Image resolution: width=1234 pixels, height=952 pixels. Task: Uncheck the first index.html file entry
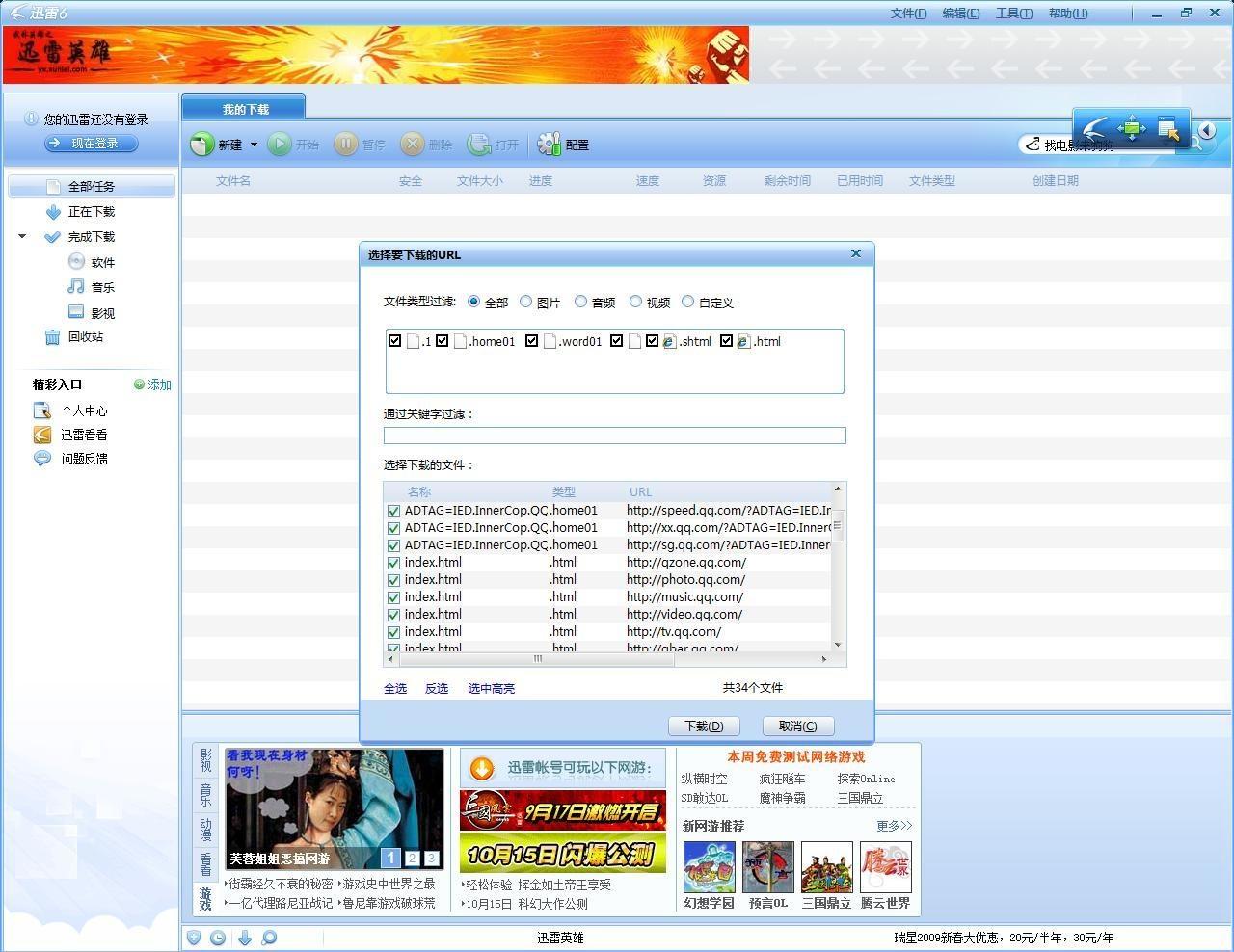point(392,563)
